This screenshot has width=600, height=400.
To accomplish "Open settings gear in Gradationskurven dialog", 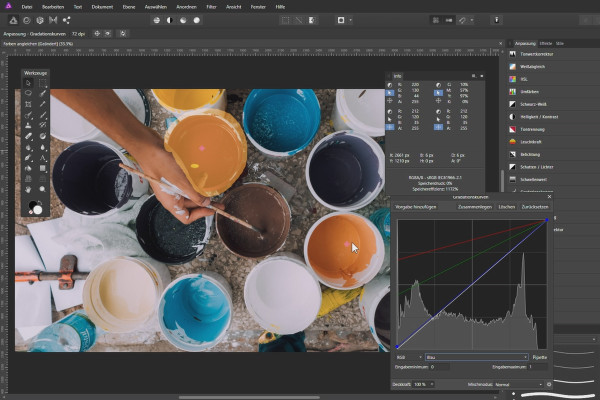I will pyautogui.click(x=549, y=384).
